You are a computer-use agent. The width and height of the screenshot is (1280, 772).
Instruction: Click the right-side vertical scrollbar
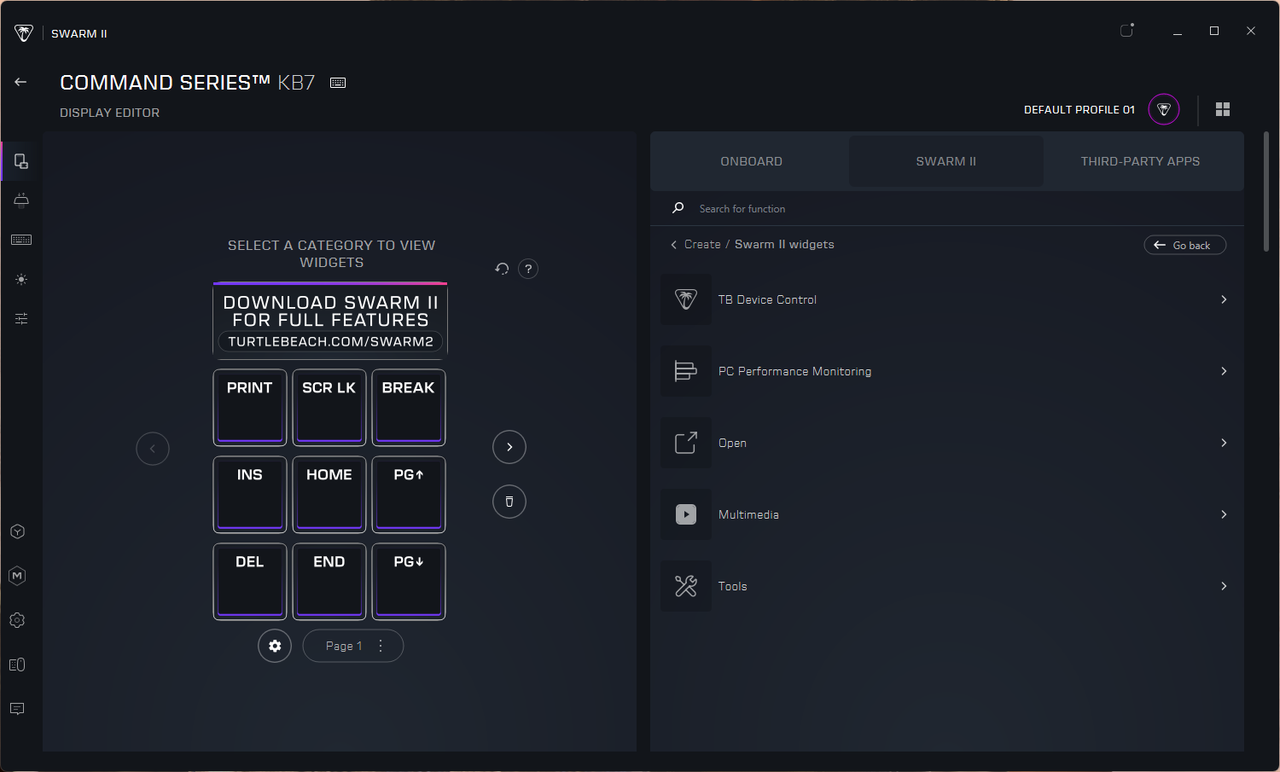click(x=1267, y=192)
